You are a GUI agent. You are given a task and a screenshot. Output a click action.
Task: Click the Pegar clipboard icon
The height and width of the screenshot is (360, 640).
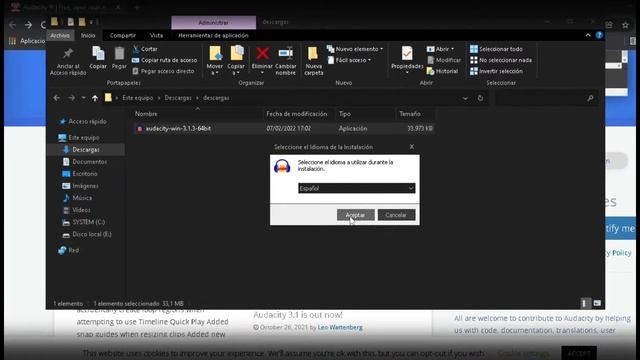(119, 53)
